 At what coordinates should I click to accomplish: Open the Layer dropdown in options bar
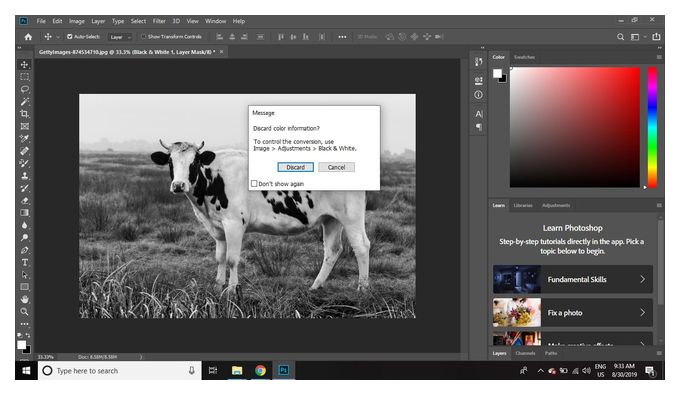(x=120, y=37)
